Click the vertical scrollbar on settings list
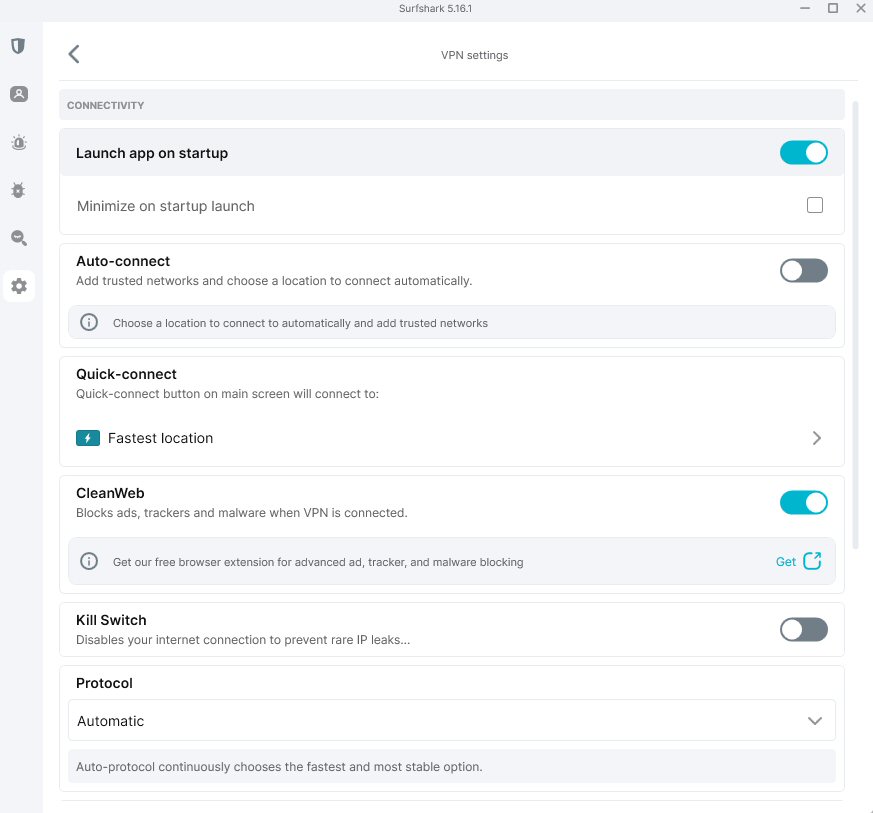The image size is (873, 813). pos(856,325)
